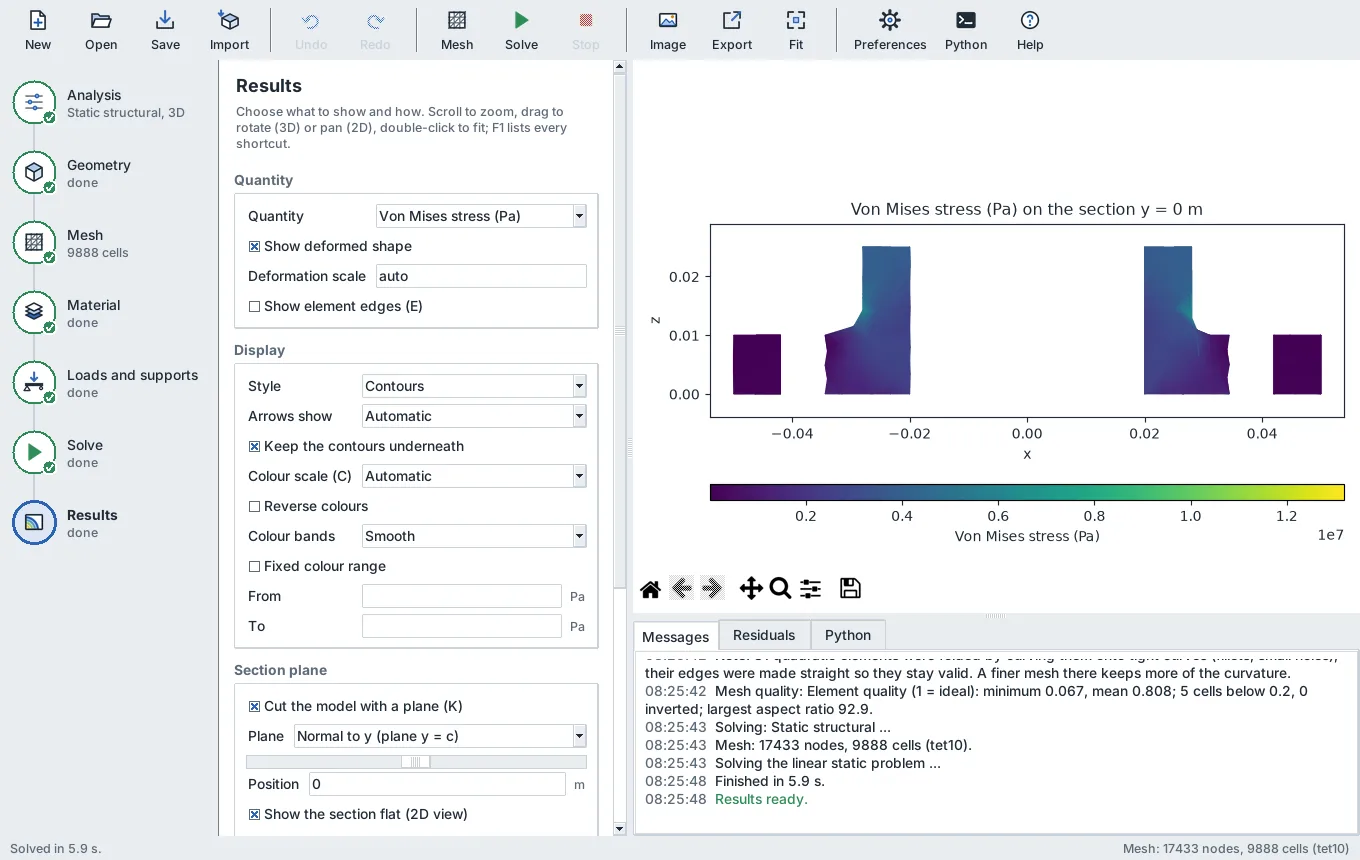Screen dimensions: 1360x860
Task: Click the plot Save figure icon
Action: point(850,589)
